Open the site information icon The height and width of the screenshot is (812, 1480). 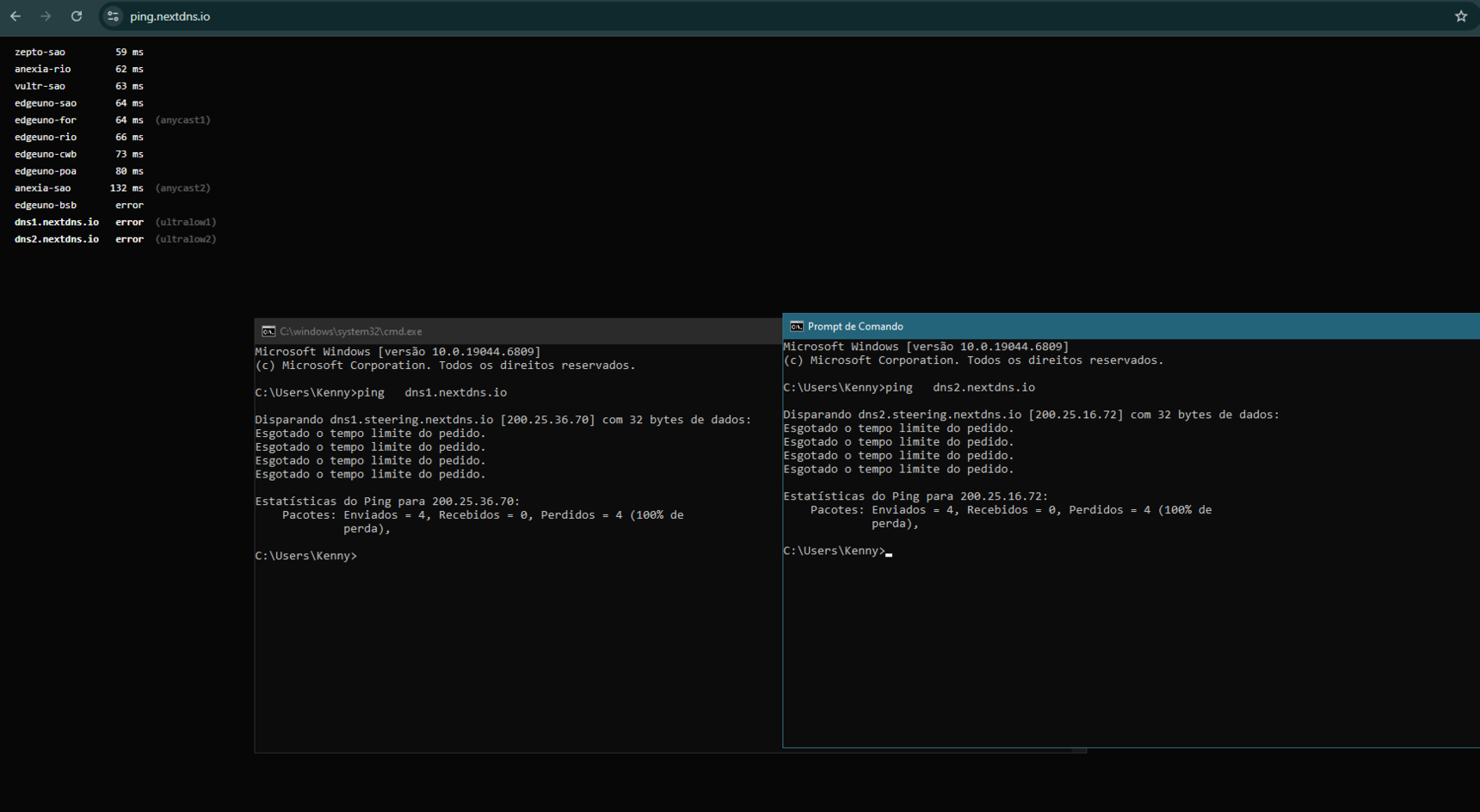tap(113, 16)
